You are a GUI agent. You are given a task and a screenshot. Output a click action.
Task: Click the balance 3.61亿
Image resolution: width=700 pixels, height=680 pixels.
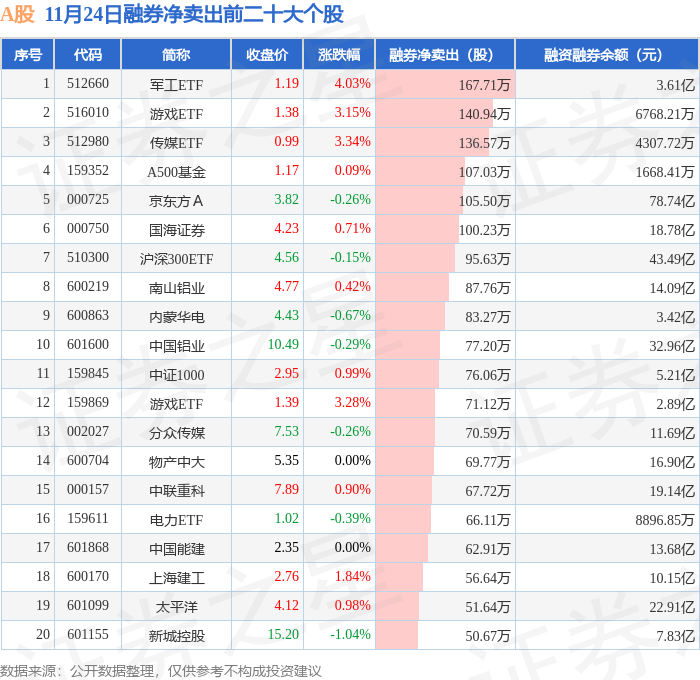pos(675,85)
